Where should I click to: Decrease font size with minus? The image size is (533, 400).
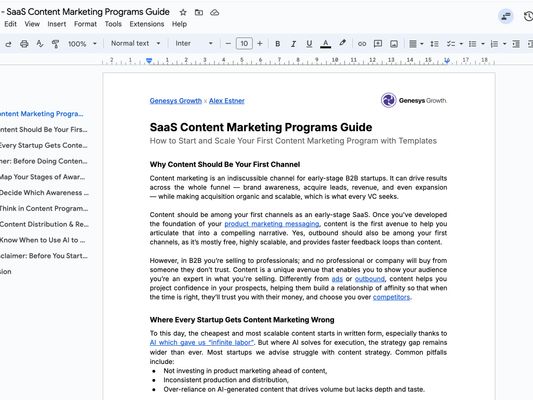228,44
